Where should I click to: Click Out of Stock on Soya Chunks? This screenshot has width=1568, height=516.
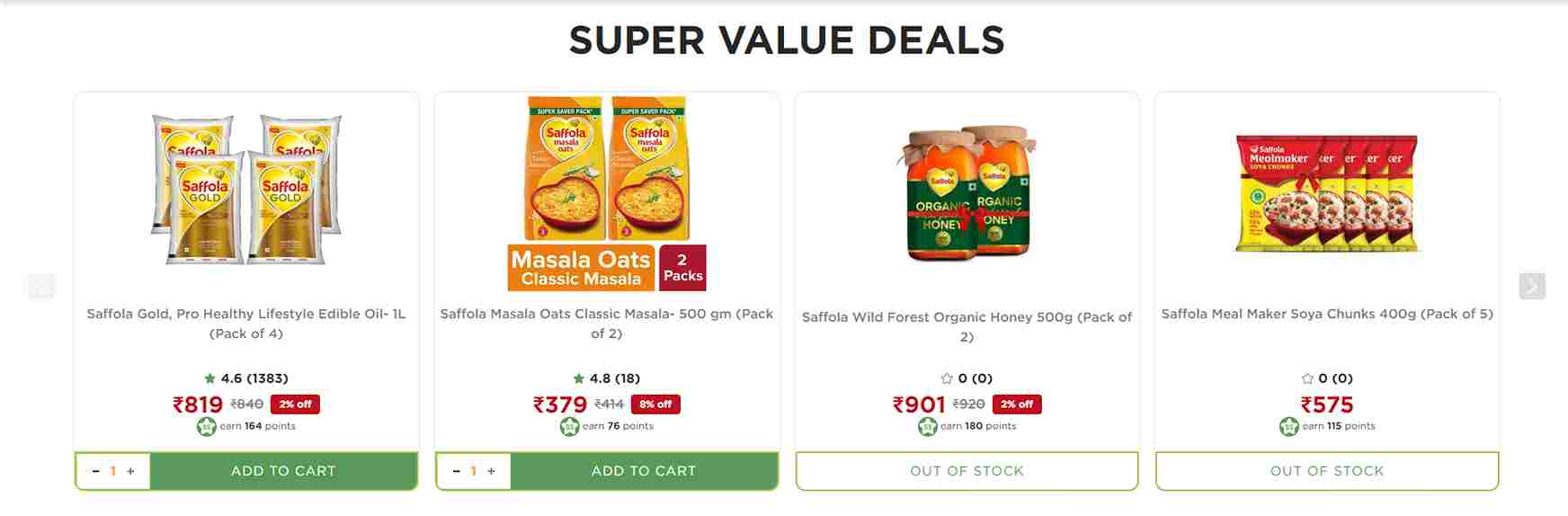[1327, 471]
